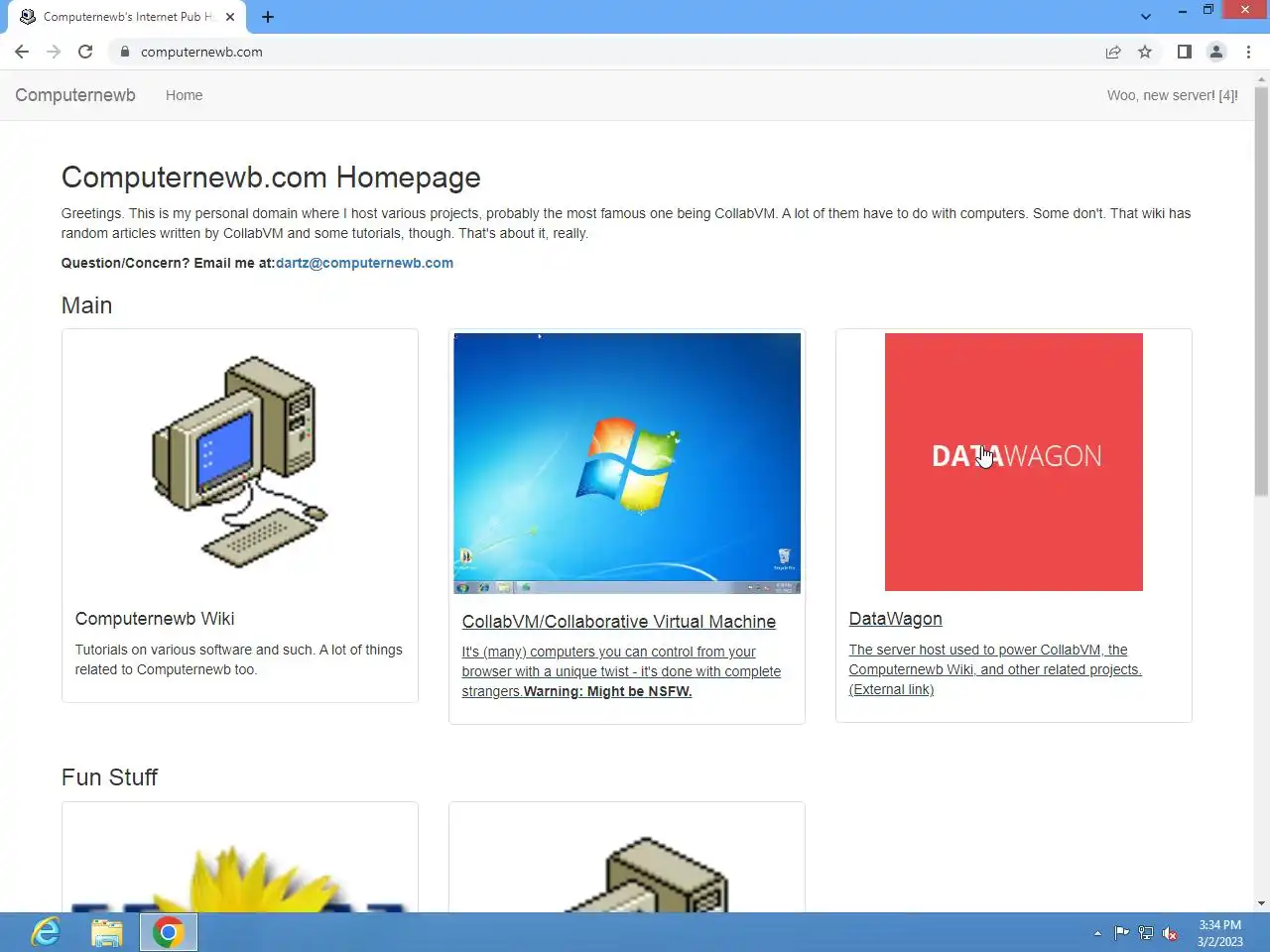The height and width of the screenshot is (952, 1270).
Task: Open File Explorer from the taskbar
Action: (x=106, y=932)
